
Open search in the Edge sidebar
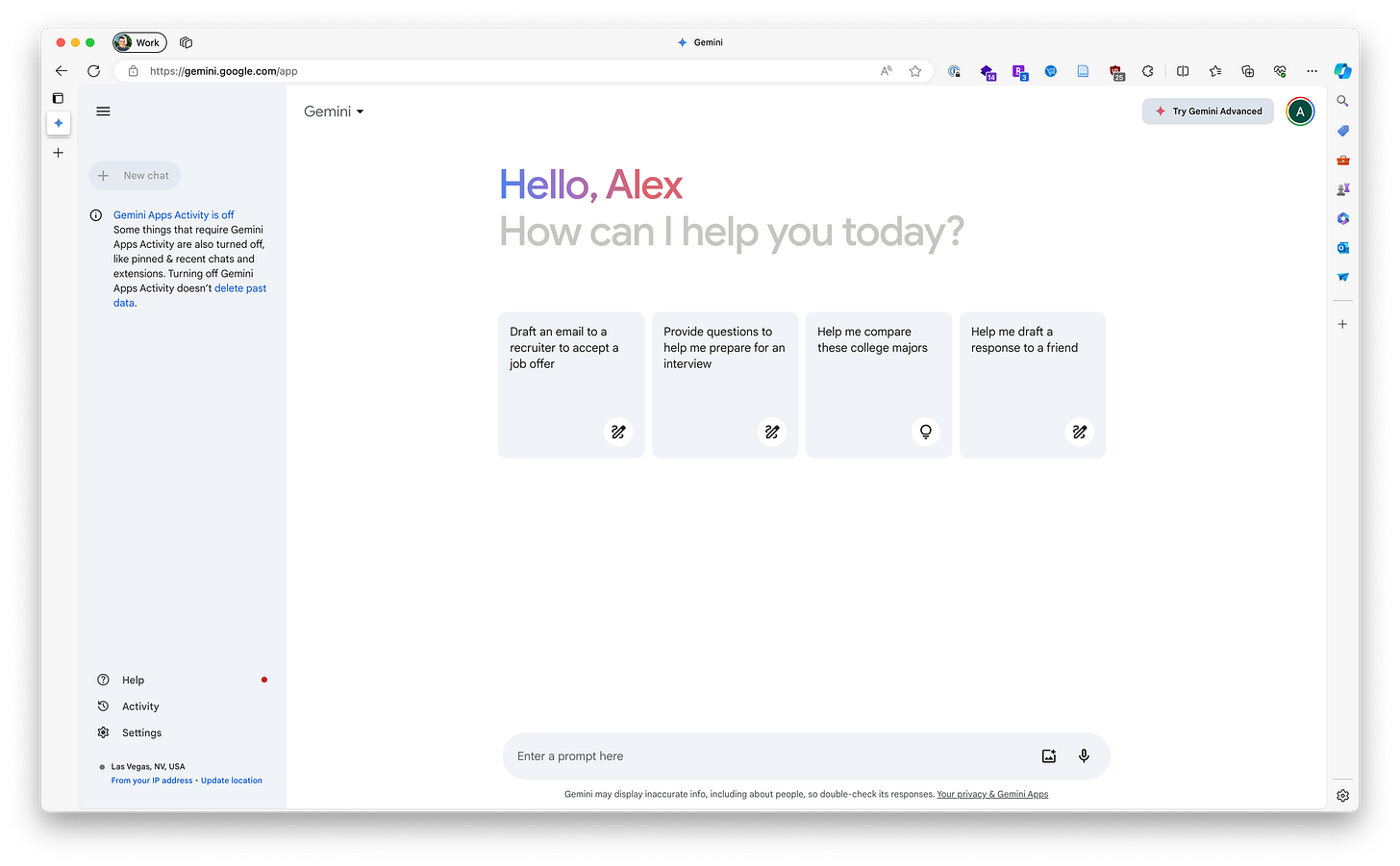pyautogui.click(x=1342, y=100)
